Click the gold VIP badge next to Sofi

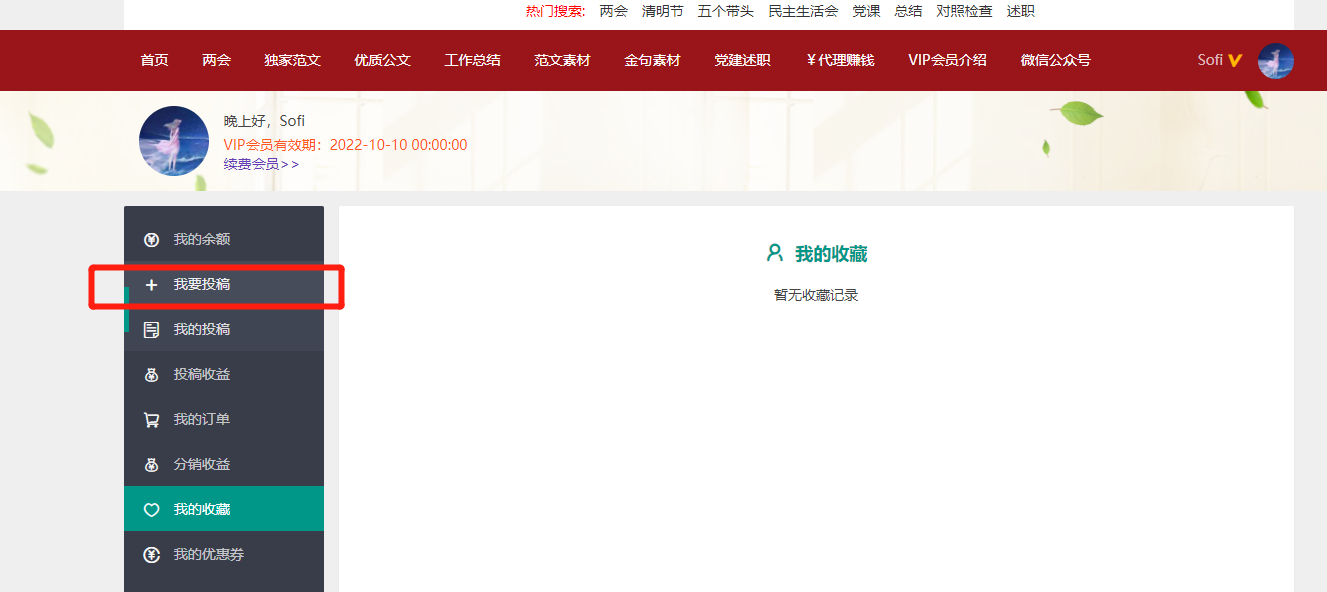click(x=1235, y=60)
